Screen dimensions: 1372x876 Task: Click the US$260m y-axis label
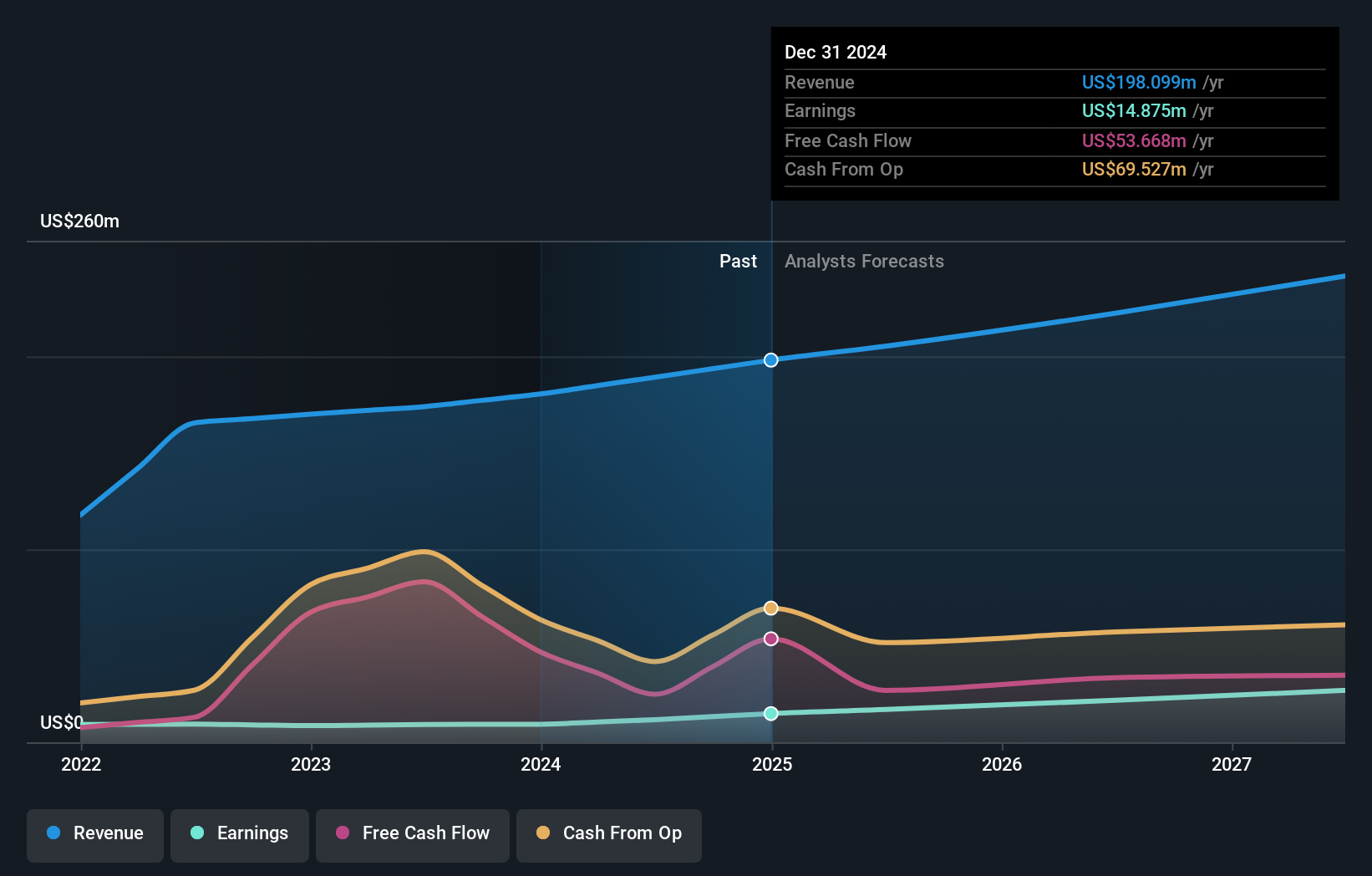pyautogui.click(x=80, y=222)
